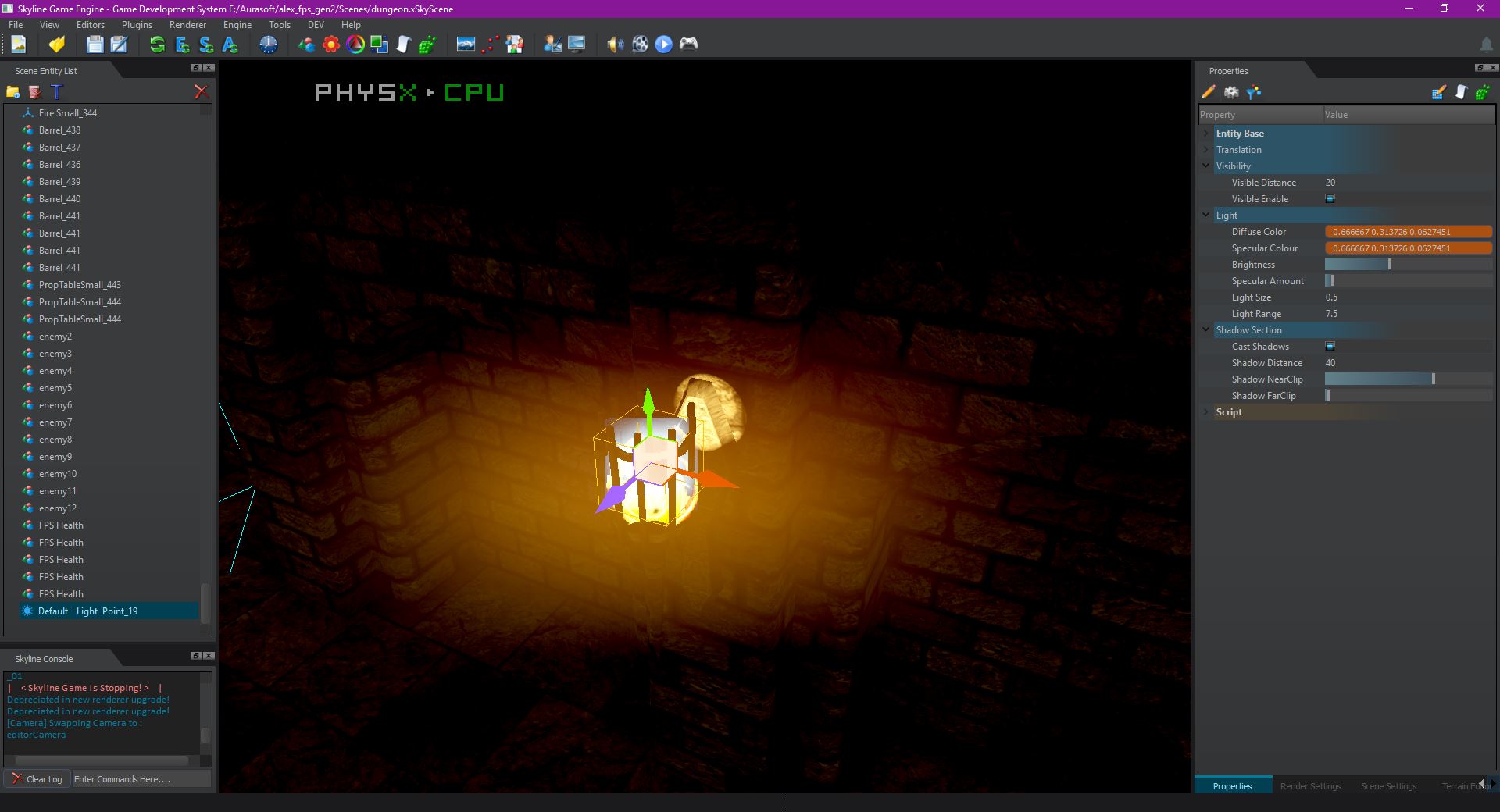Open the color wheel triangle tool

point(355,45)
